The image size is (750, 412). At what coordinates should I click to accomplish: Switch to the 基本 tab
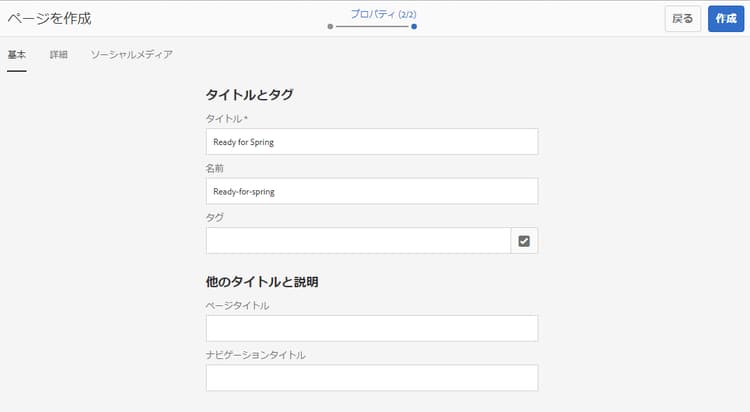[x=17, y=55]
